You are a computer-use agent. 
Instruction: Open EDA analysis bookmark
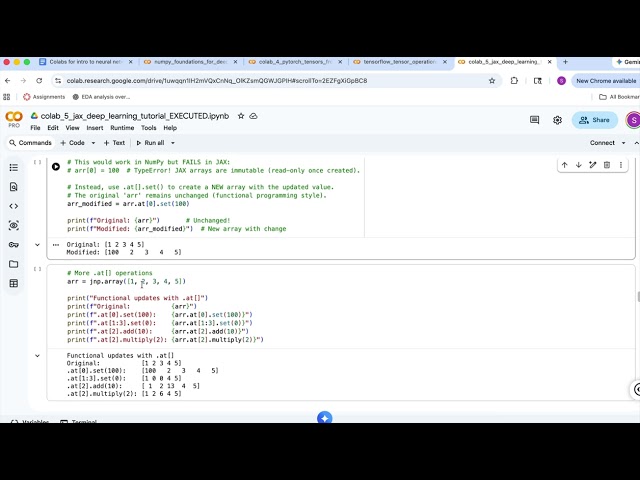click(101, 97)
